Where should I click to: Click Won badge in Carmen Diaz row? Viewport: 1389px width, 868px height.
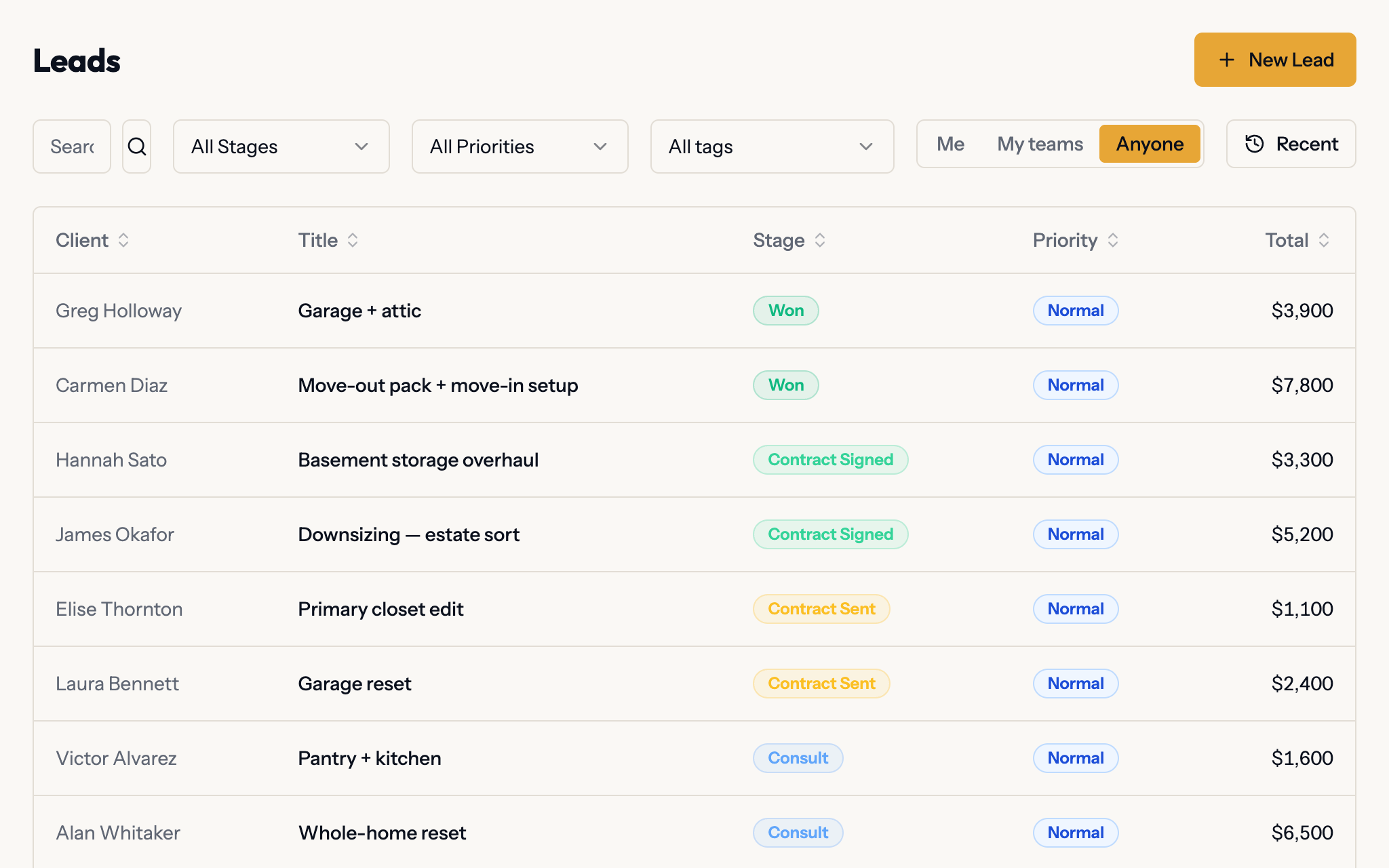point(786,385)
